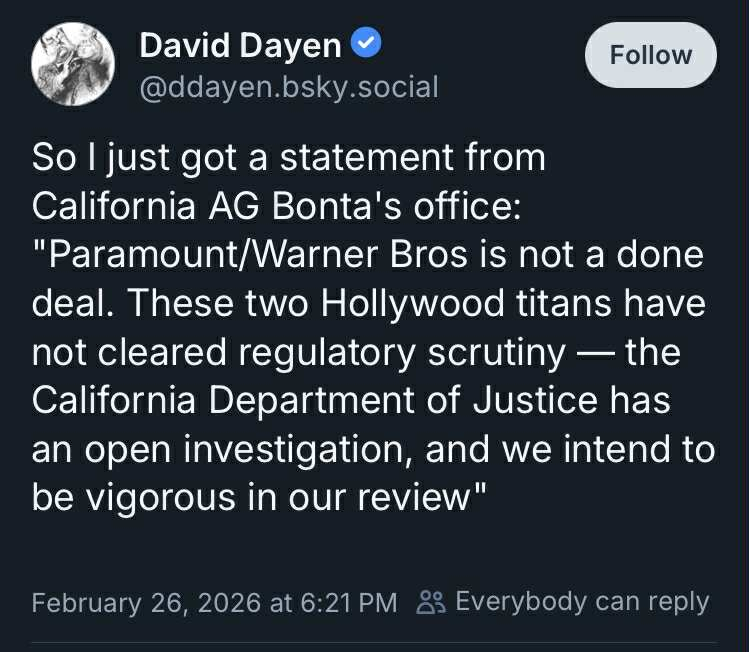The image size is (749, 652).
Task: Click the February 26, 2026 date
Action: pos(146,603)
